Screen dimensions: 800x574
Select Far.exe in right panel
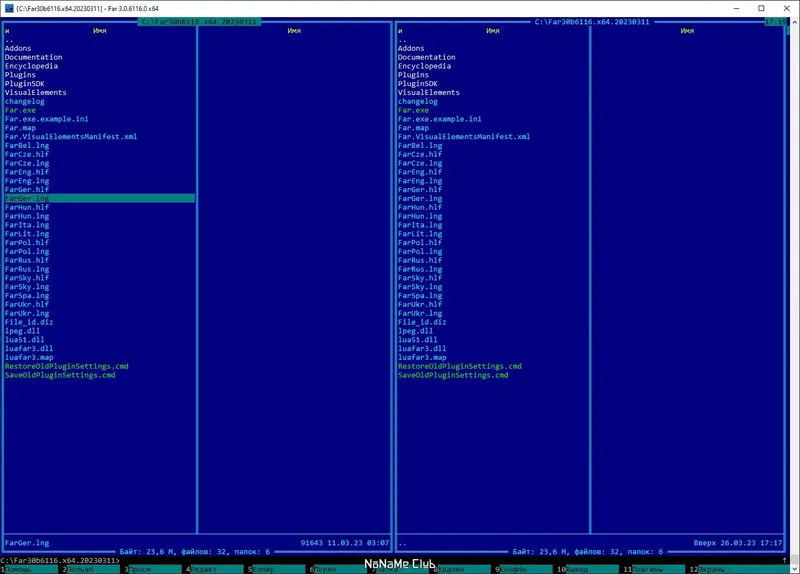pos(413,110)
